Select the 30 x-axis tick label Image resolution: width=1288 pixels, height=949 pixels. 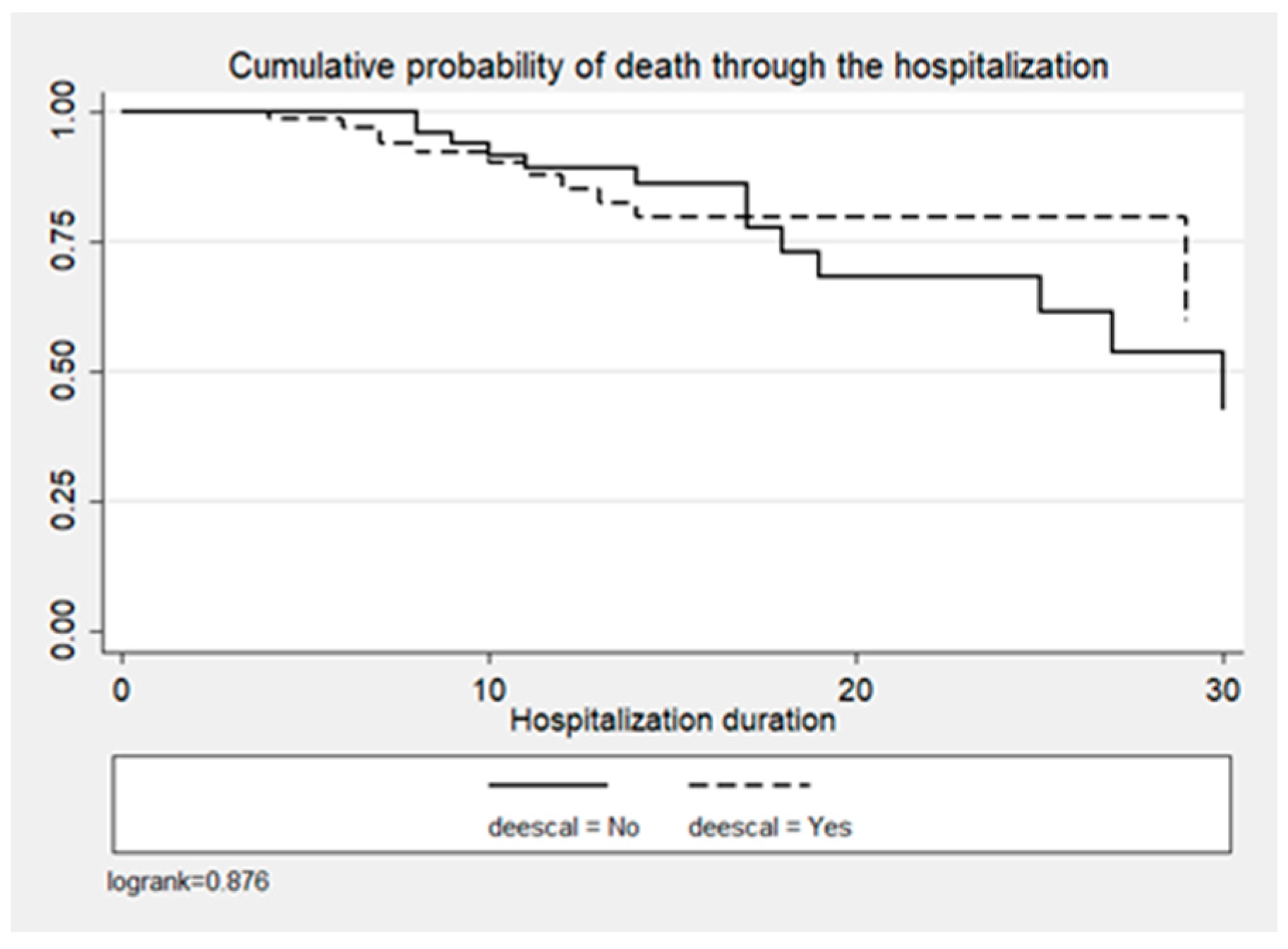(x=1222, y=690)
